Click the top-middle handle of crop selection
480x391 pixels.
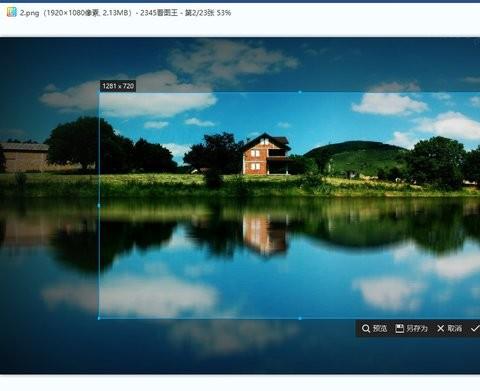pyautogui.click(x=300, y=92)
